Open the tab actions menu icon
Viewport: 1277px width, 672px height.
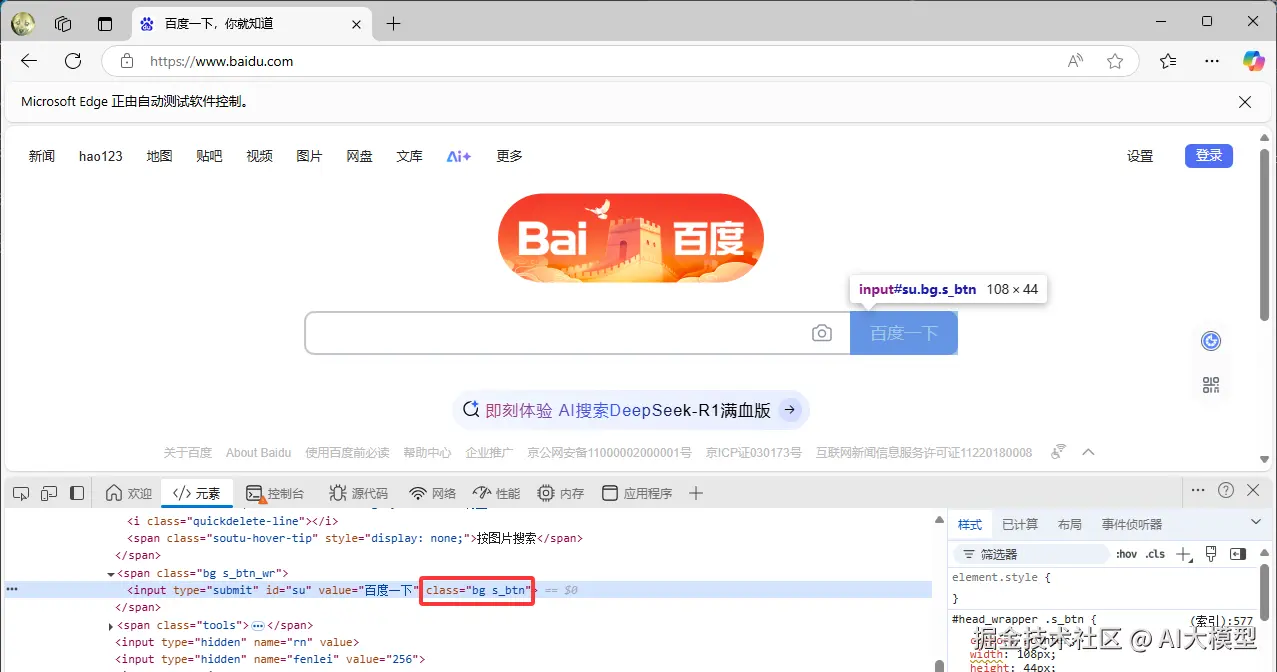click(105, 23)
